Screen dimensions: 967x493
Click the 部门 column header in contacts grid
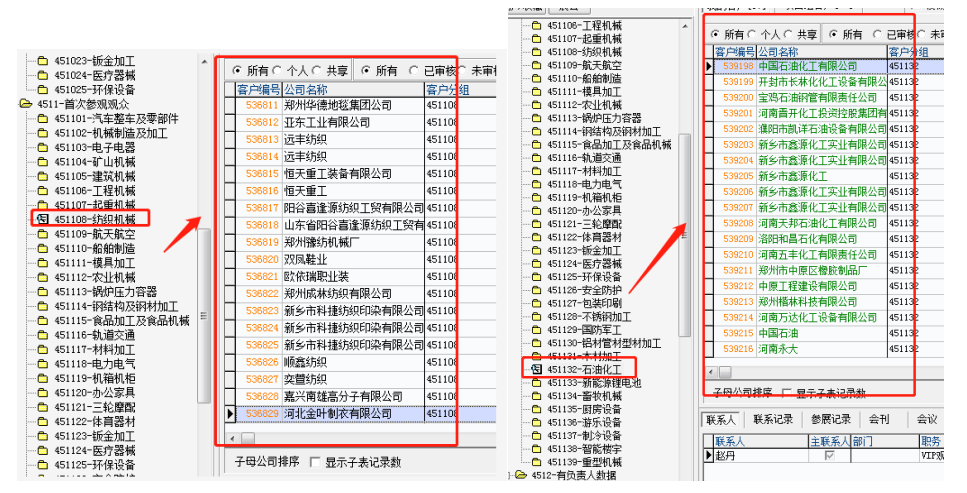click(x=885, y=442)
